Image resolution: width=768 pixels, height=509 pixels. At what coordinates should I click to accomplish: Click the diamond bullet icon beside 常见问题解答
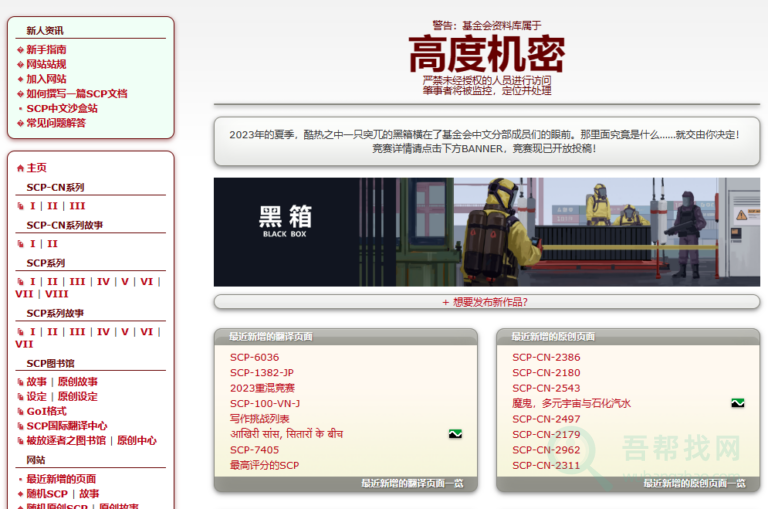coord(20,124)
